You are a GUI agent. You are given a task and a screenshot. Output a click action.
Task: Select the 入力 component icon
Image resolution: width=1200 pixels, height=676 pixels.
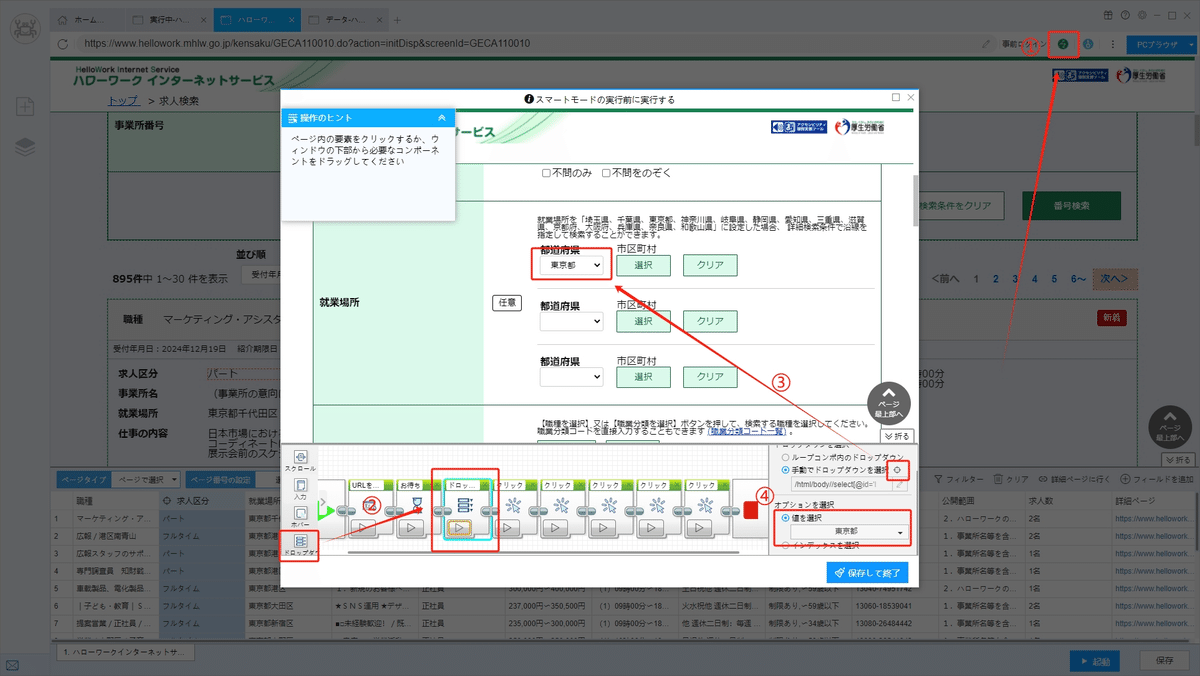click(300, 486)
